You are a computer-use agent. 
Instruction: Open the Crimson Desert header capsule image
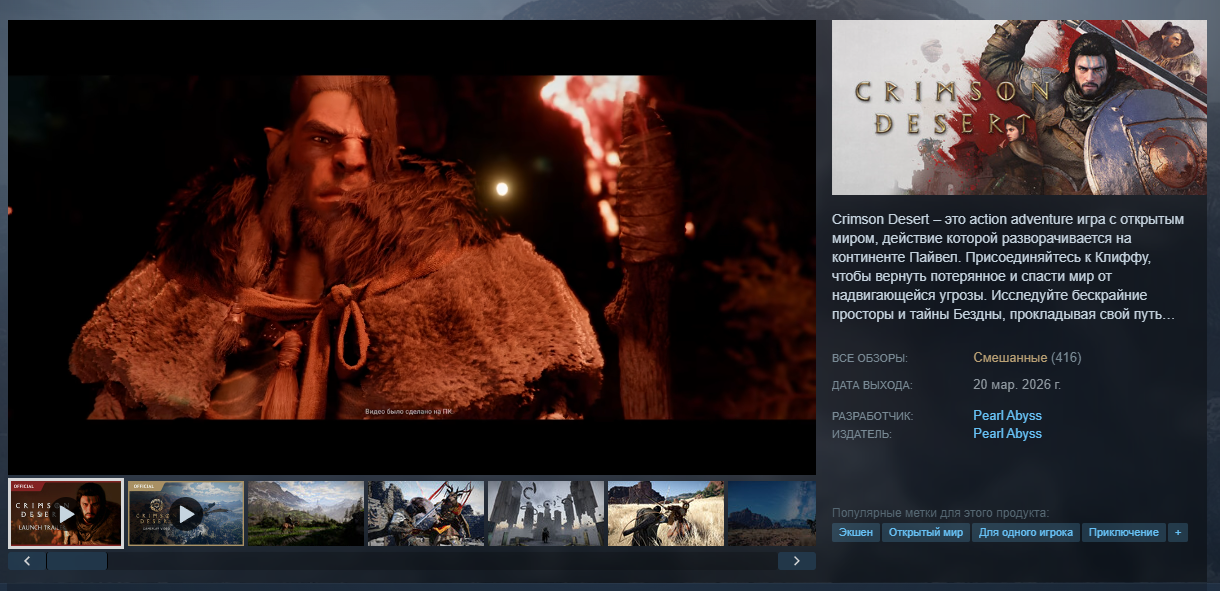1019,107
